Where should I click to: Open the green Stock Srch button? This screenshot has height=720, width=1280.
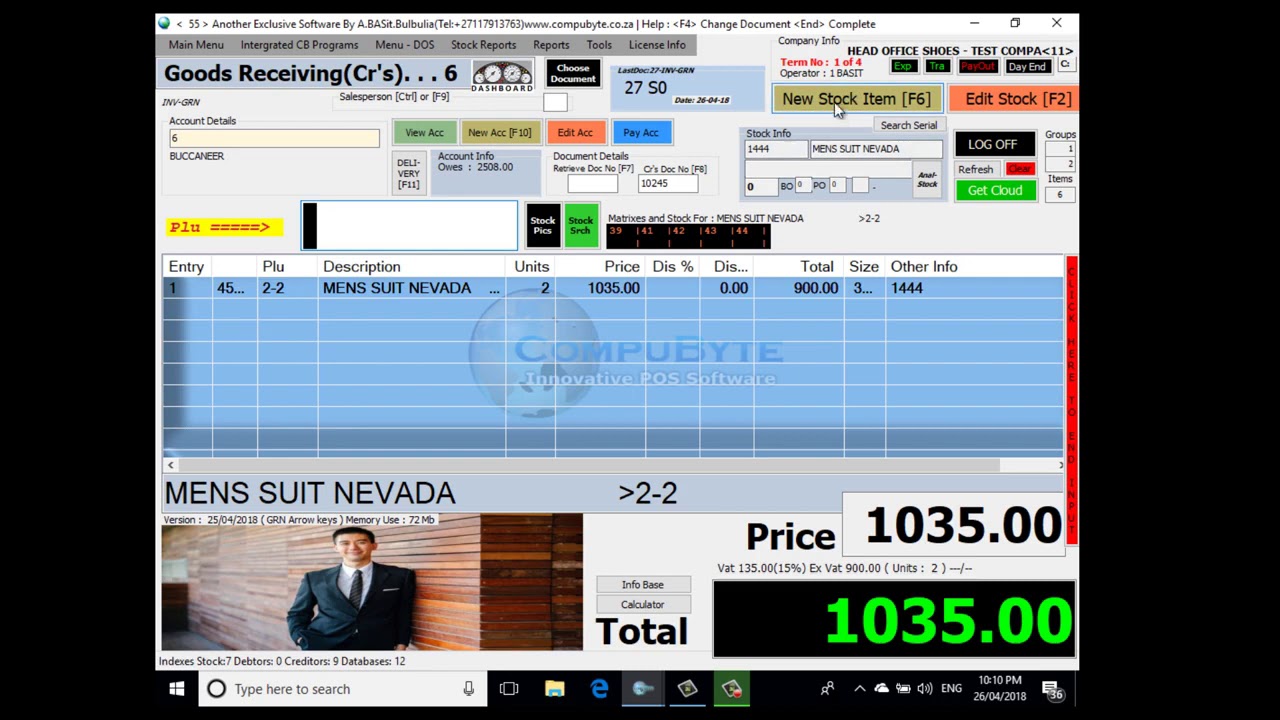point(580,226)
